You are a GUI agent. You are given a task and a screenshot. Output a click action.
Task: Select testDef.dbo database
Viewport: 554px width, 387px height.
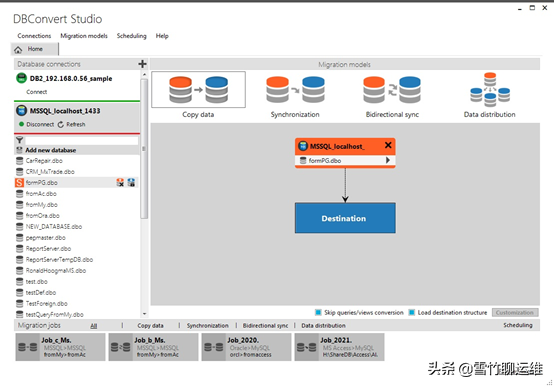coord(41,293)
